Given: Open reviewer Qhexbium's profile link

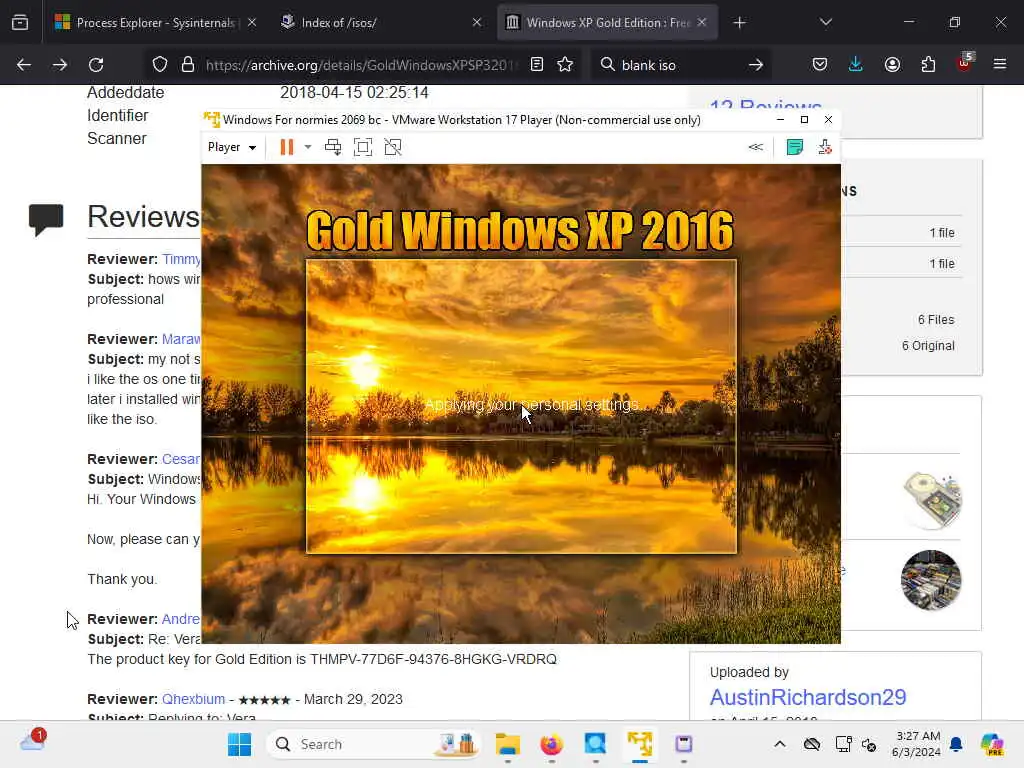Looking at the screenshot, I should (193, 699).
